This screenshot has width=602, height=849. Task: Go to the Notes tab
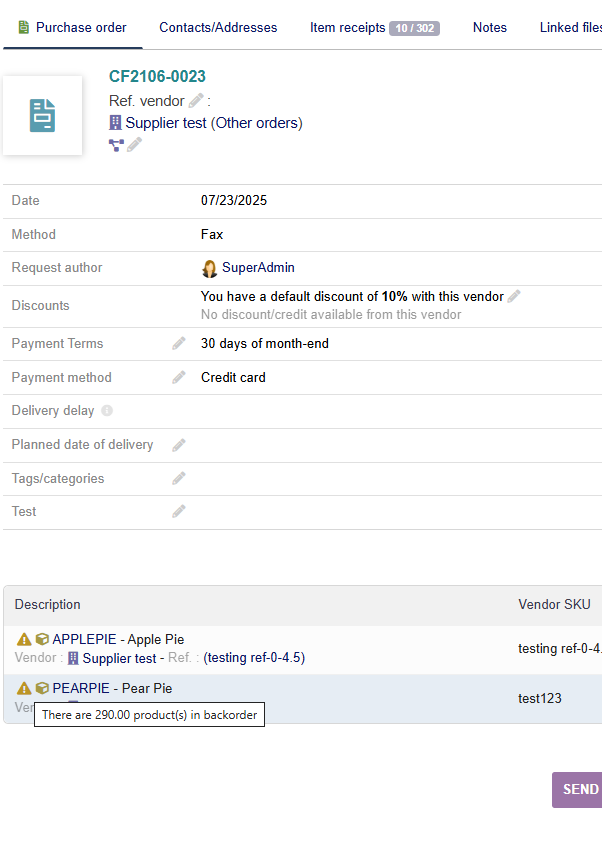(x=489, y=28)
